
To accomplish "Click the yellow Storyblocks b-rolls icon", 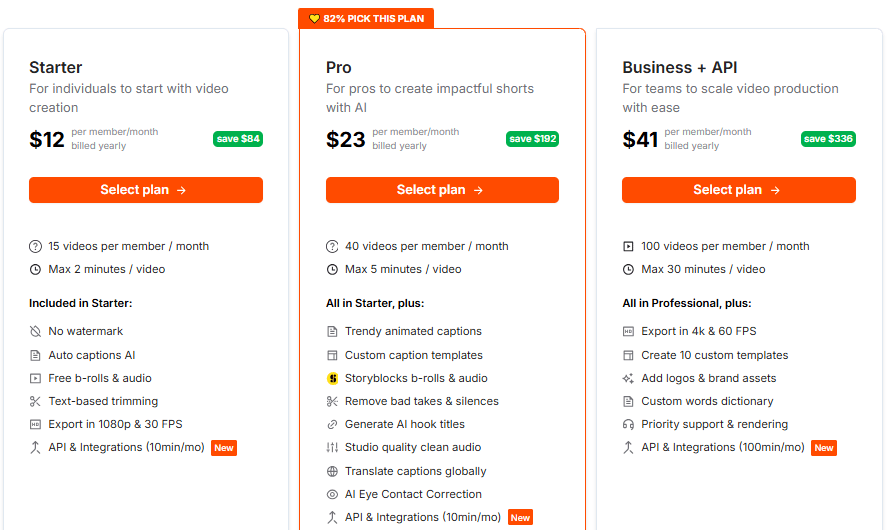I will (332, 378).
